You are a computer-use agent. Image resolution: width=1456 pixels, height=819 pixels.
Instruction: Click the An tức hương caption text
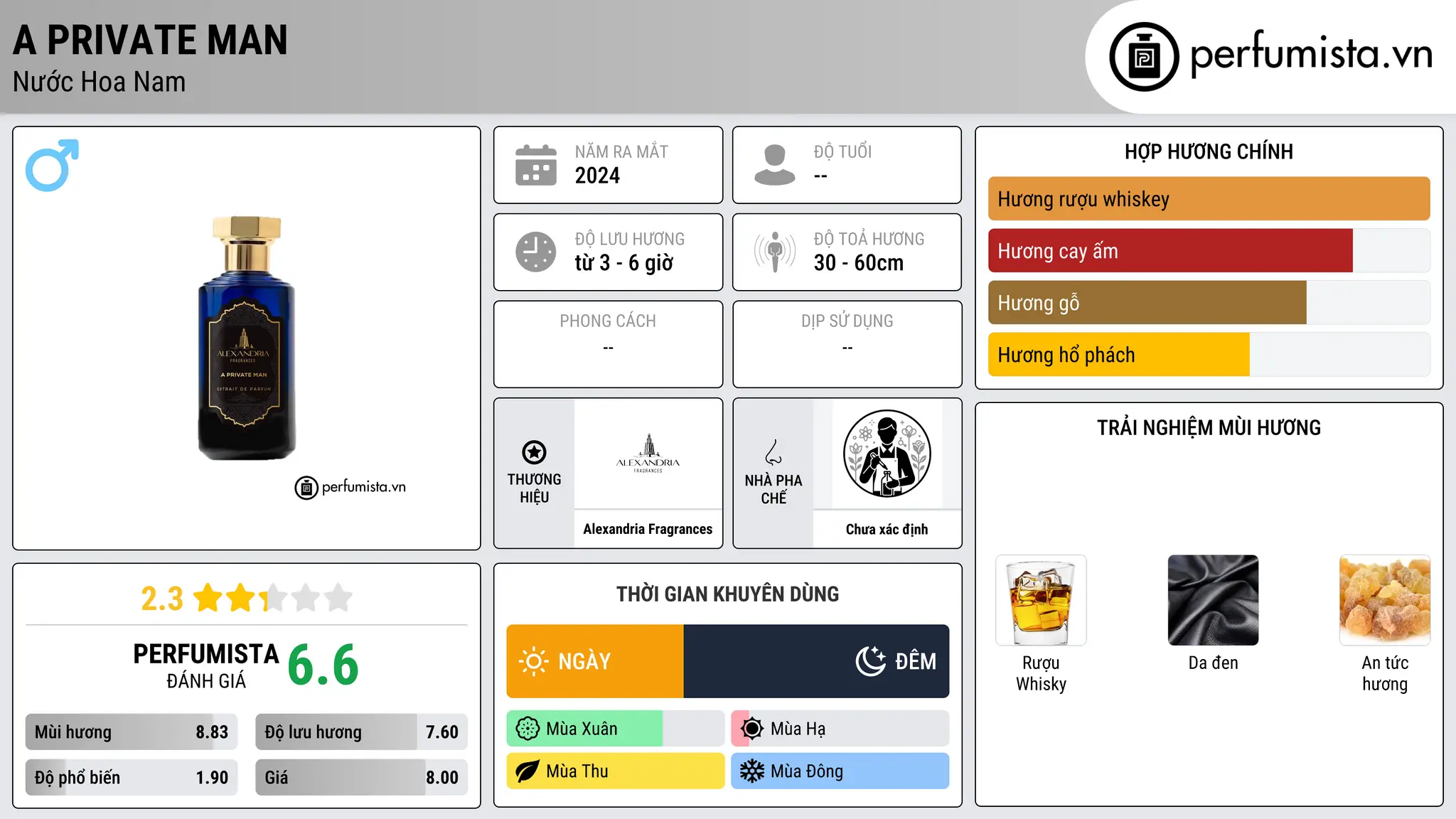pyautogui.click(x=1385, y=673)
